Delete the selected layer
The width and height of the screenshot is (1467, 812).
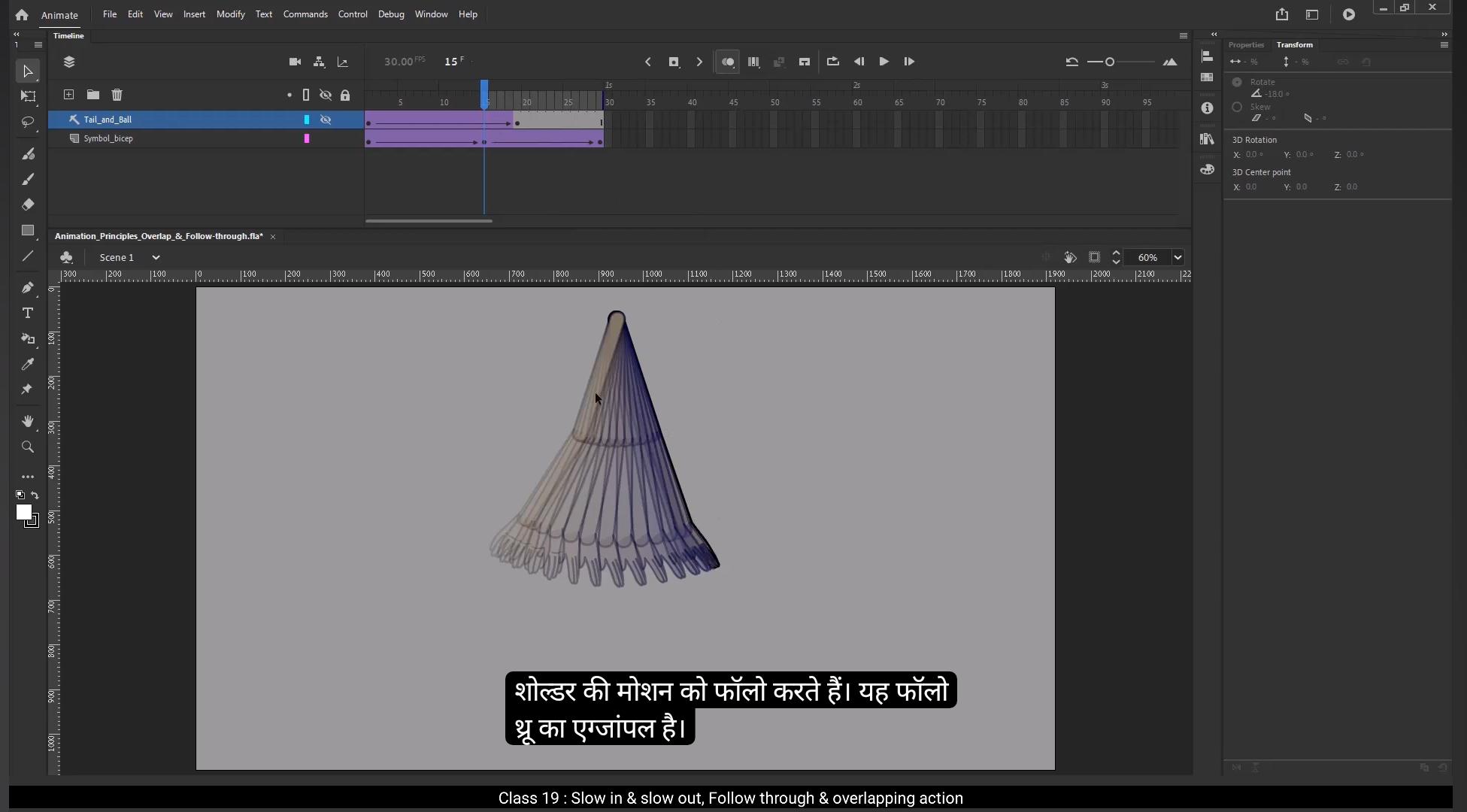coord(117,95)
